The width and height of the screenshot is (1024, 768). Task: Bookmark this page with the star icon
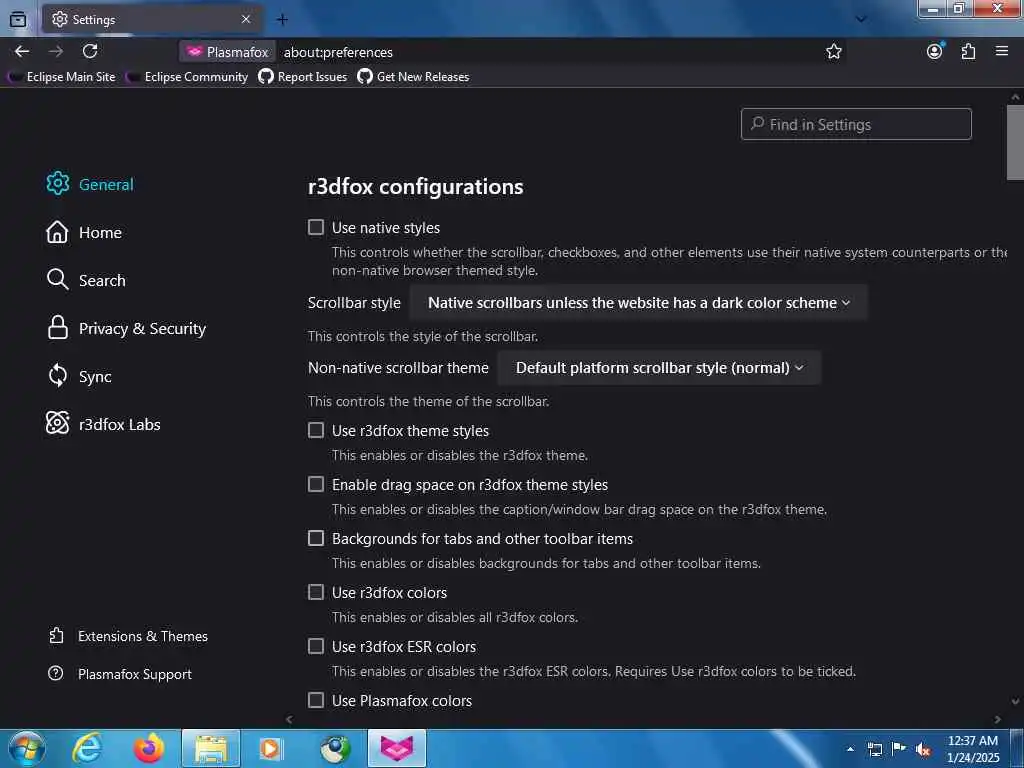pos(833,52)
